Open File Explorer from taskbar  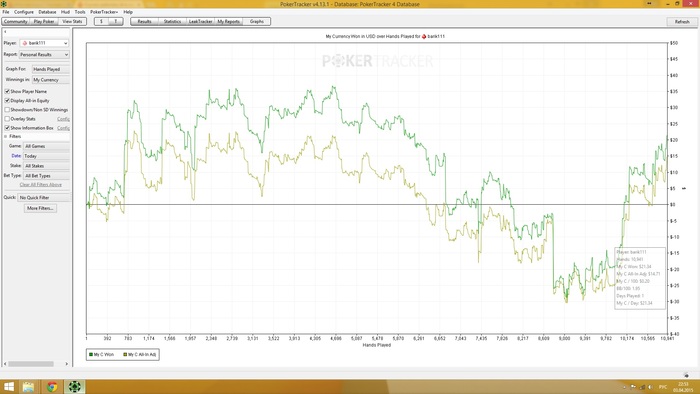pyautogui.click(x=29, y=386)
